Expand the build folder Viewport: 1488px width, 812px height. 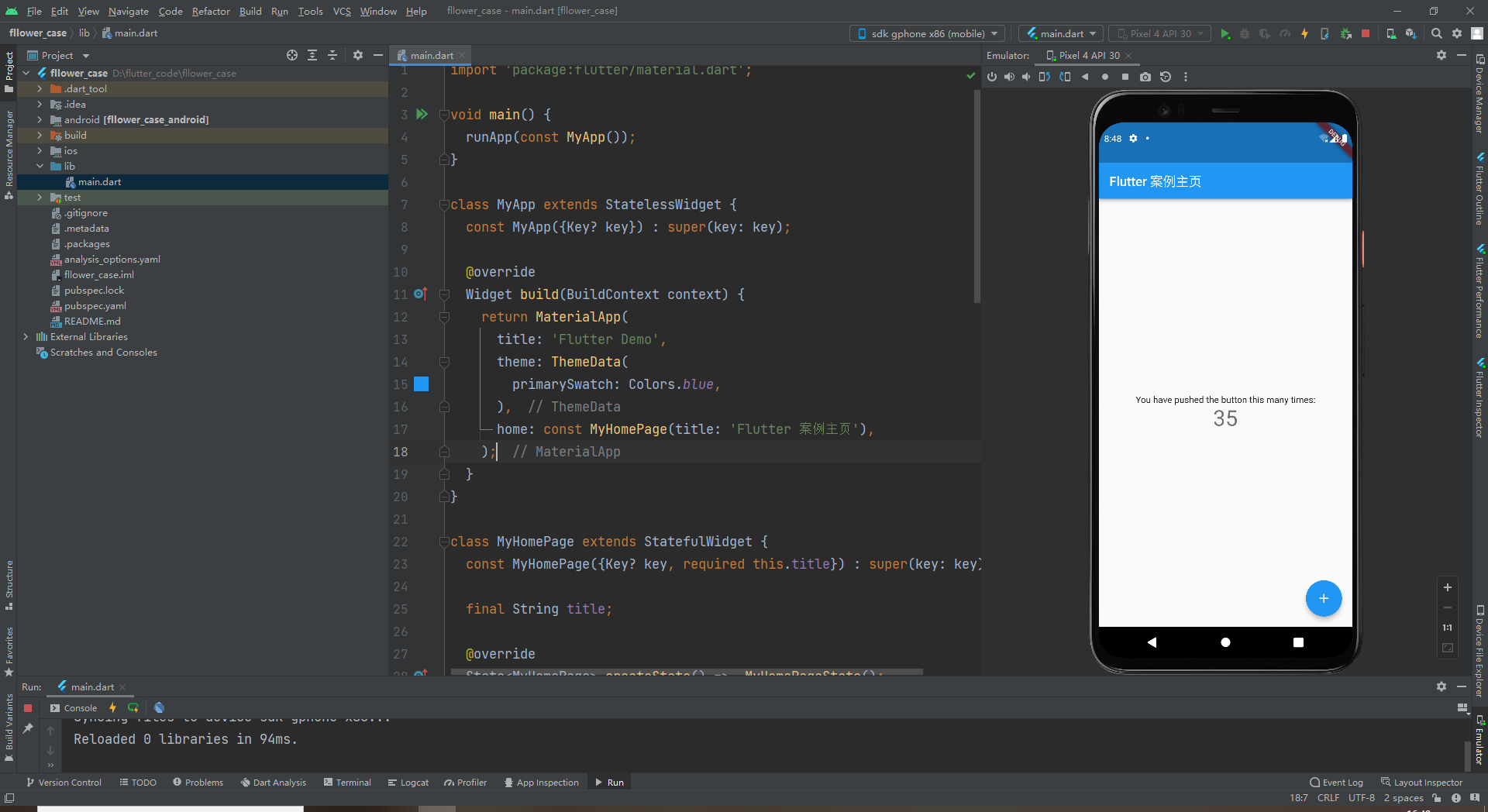point(40,136)
